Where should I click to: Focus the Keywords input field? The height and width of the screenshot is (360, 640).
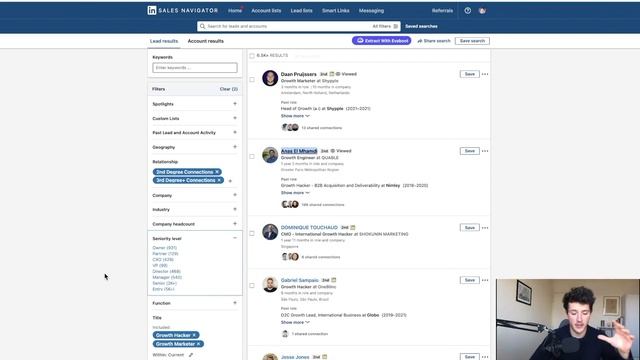tap(195, 68)
